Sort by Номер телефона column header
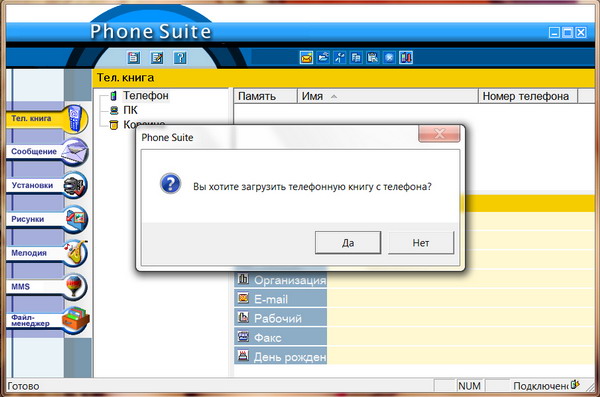Screen dimensions: 600x397 (528, 96)
